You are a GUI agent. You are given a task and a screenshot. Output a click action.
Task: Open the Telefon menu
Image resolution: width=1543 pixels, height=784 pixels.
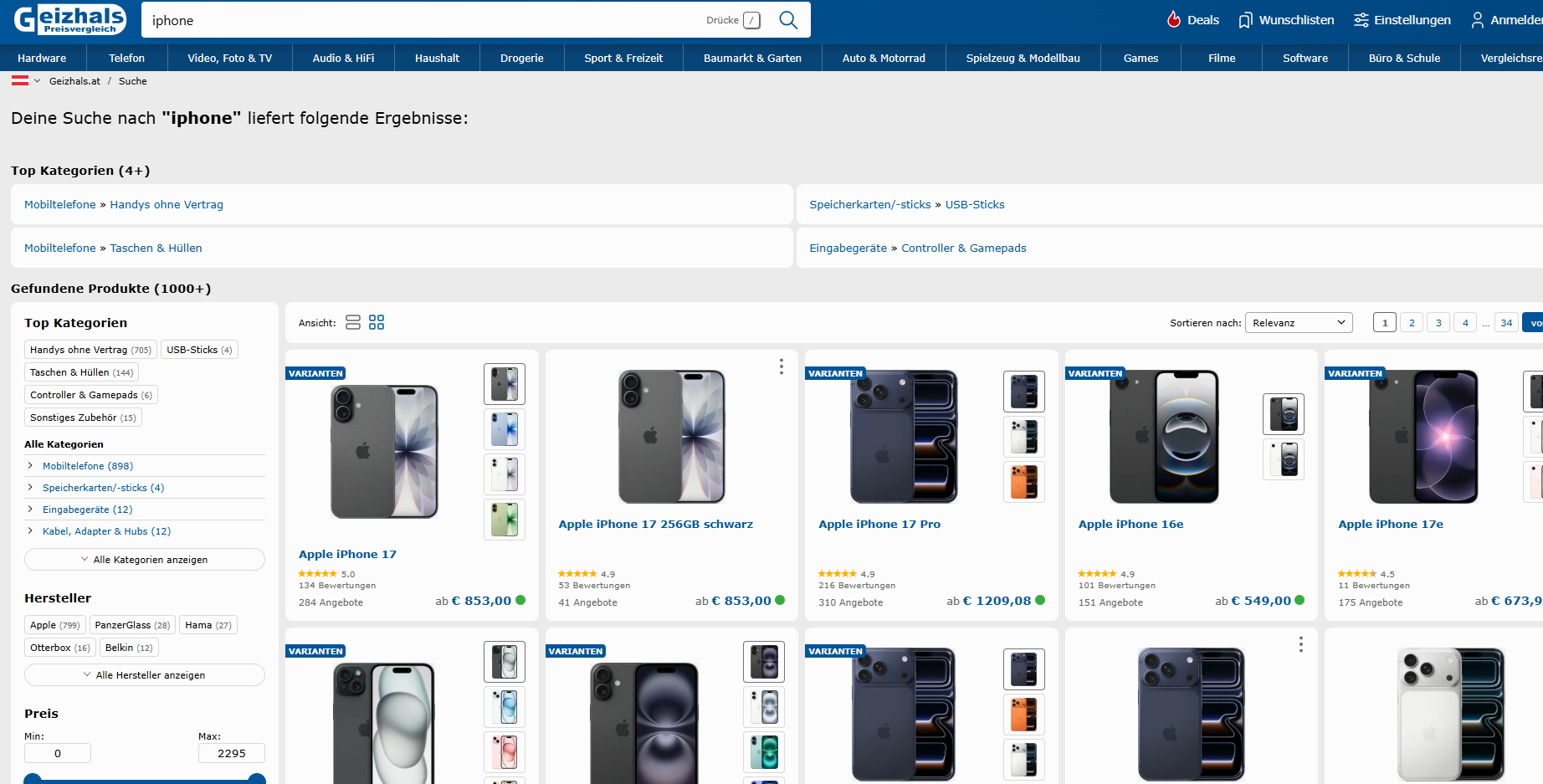(x=126, y=58)
